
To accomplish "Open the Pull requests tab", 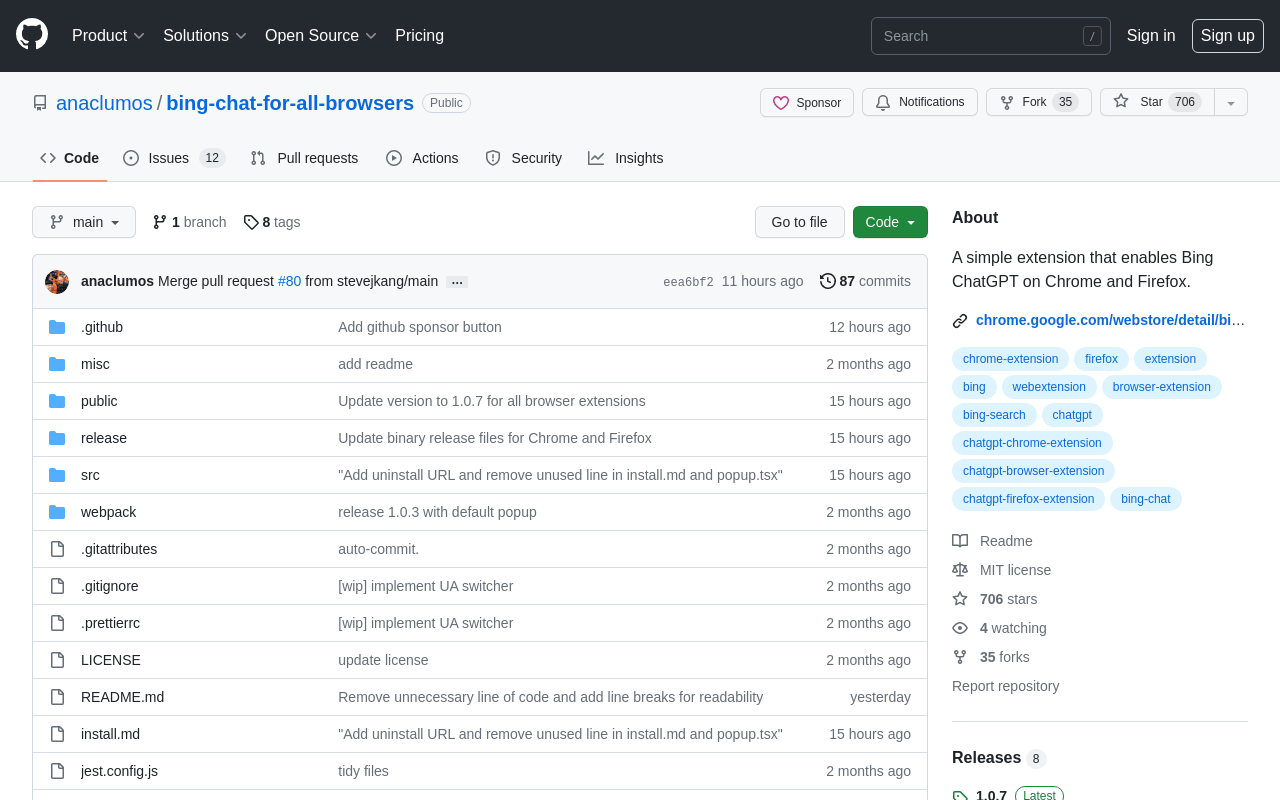I will pyautogui.click(x=304, y=158).
